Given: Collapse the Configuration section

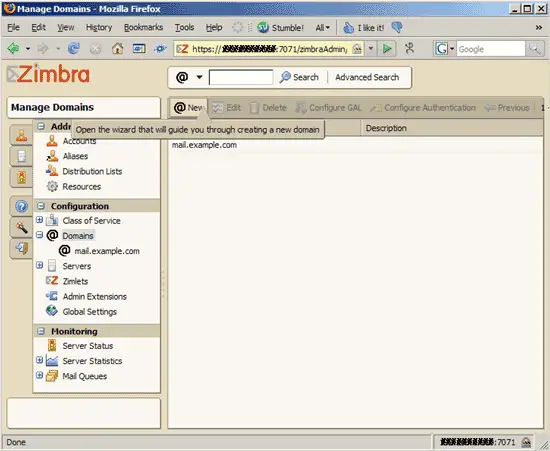Looking at the screenshot, I should [x=41, y=206].
